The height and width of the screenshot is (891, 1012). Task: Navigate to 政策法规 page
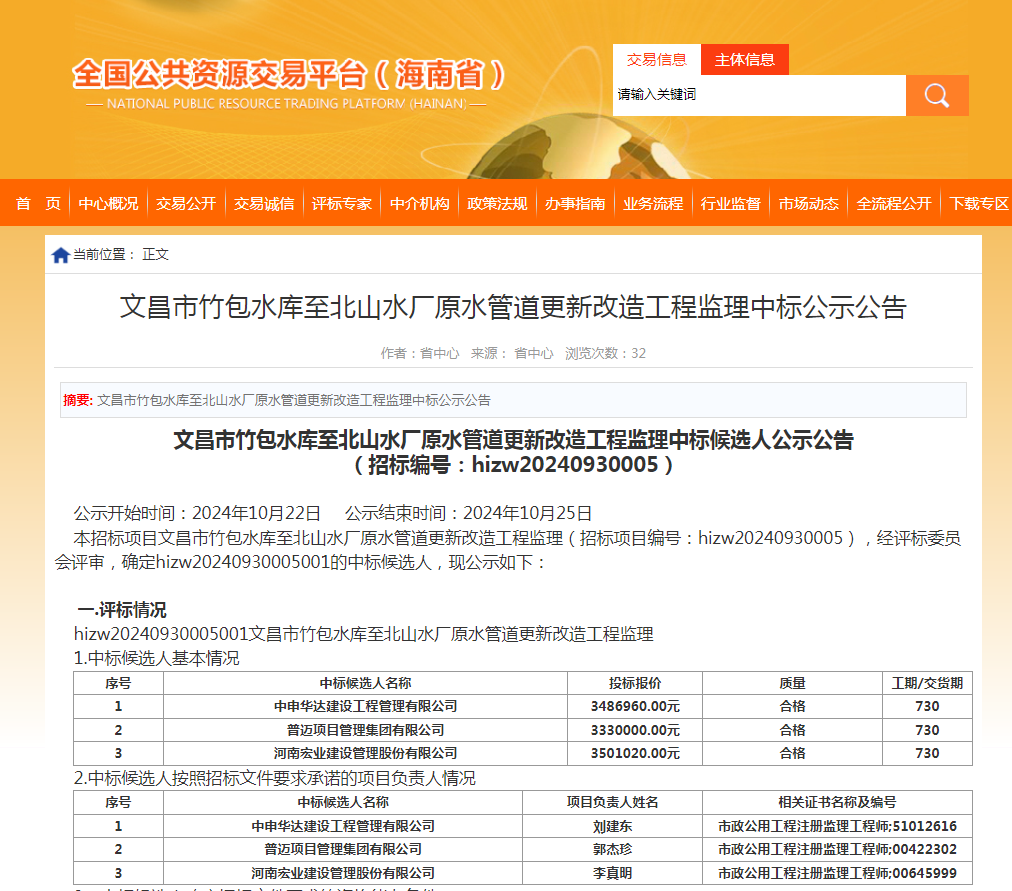point(497,203)
